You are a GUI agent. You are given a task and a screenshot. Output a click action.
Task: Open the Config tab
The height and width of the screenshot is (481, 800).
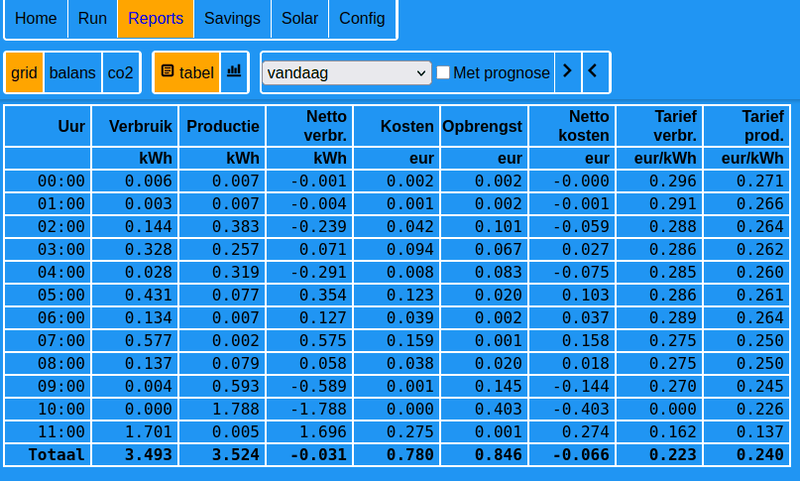pos(362,18)
